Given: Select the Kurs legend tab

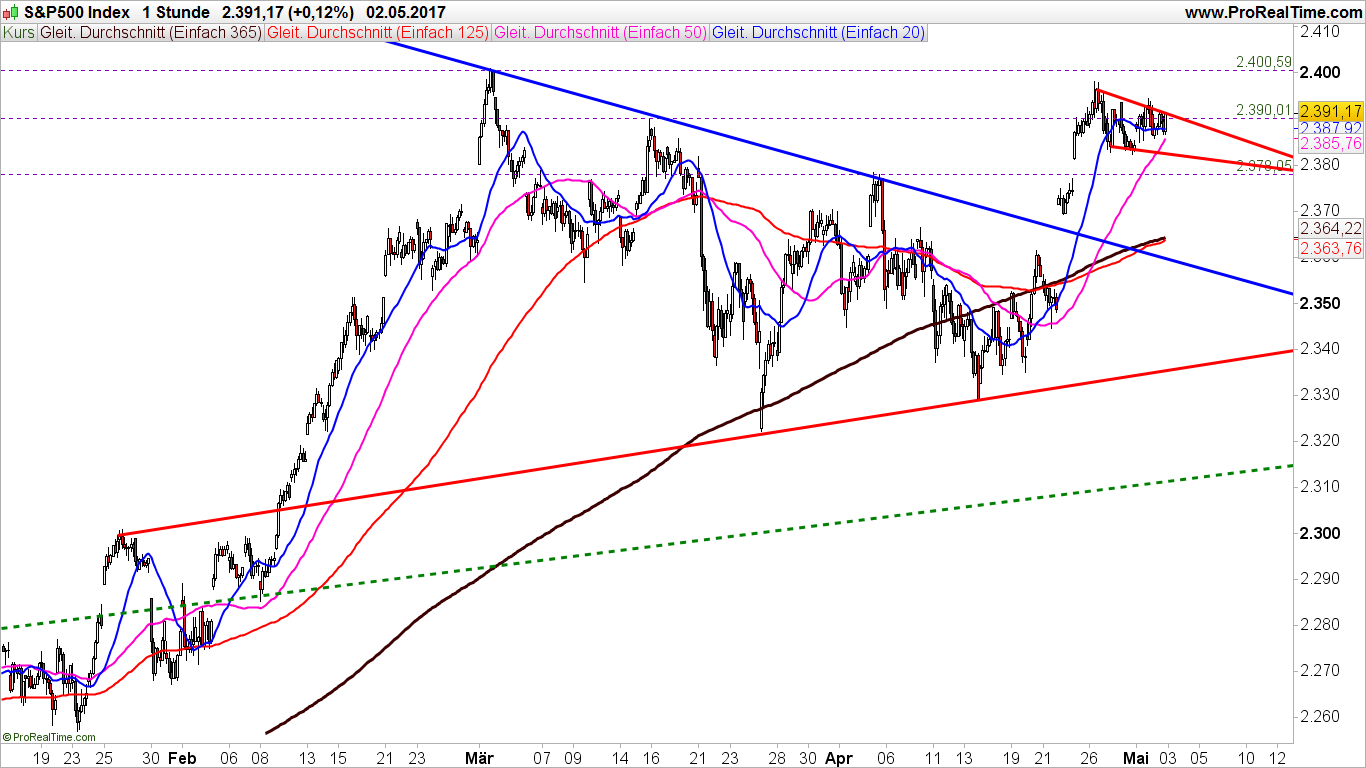Looking at the screenshot, I should [20, 32].
